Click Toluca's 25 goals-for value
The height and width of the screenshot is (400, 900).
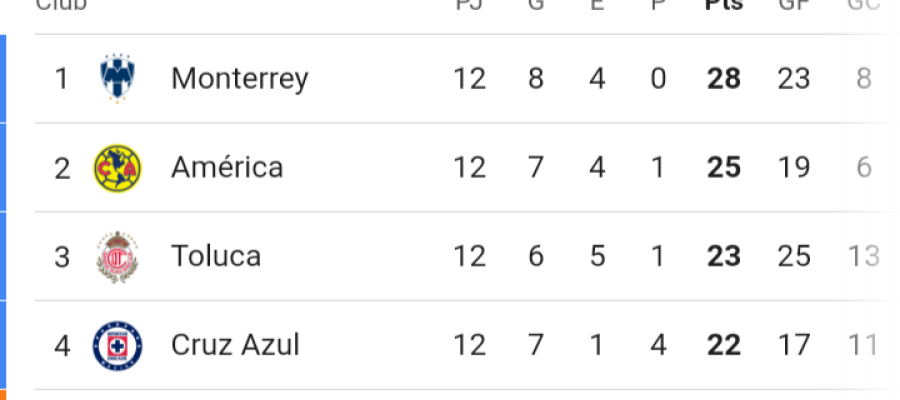[794, 256]
